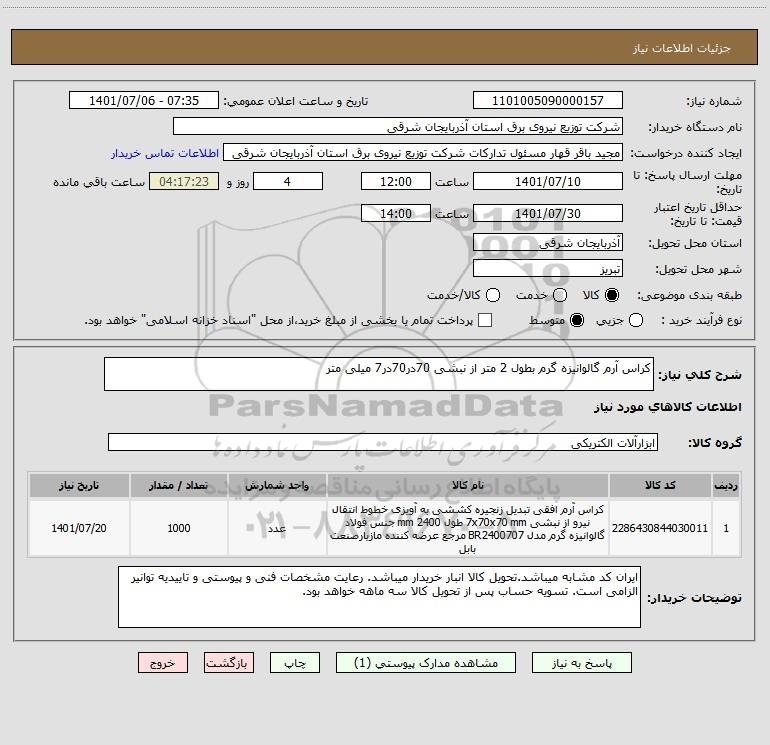
Task: Click the remaining time counter 04:17:23
Action: point(184,181)
